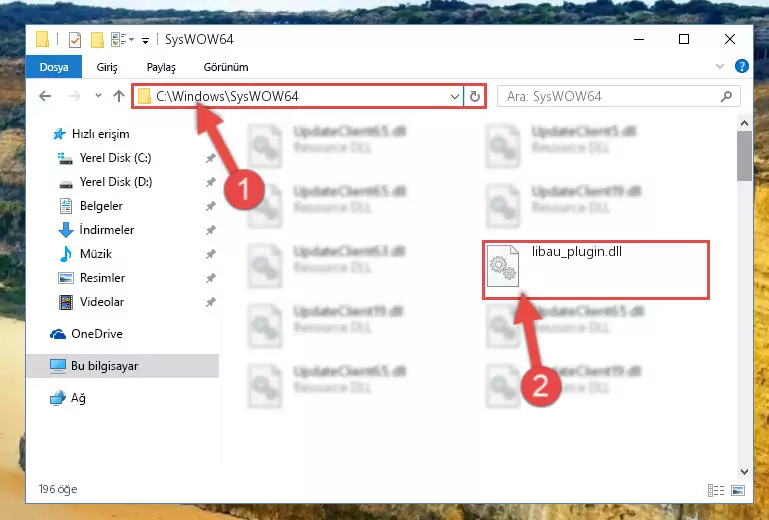Click the search magnifier icon

pos(726,97)
